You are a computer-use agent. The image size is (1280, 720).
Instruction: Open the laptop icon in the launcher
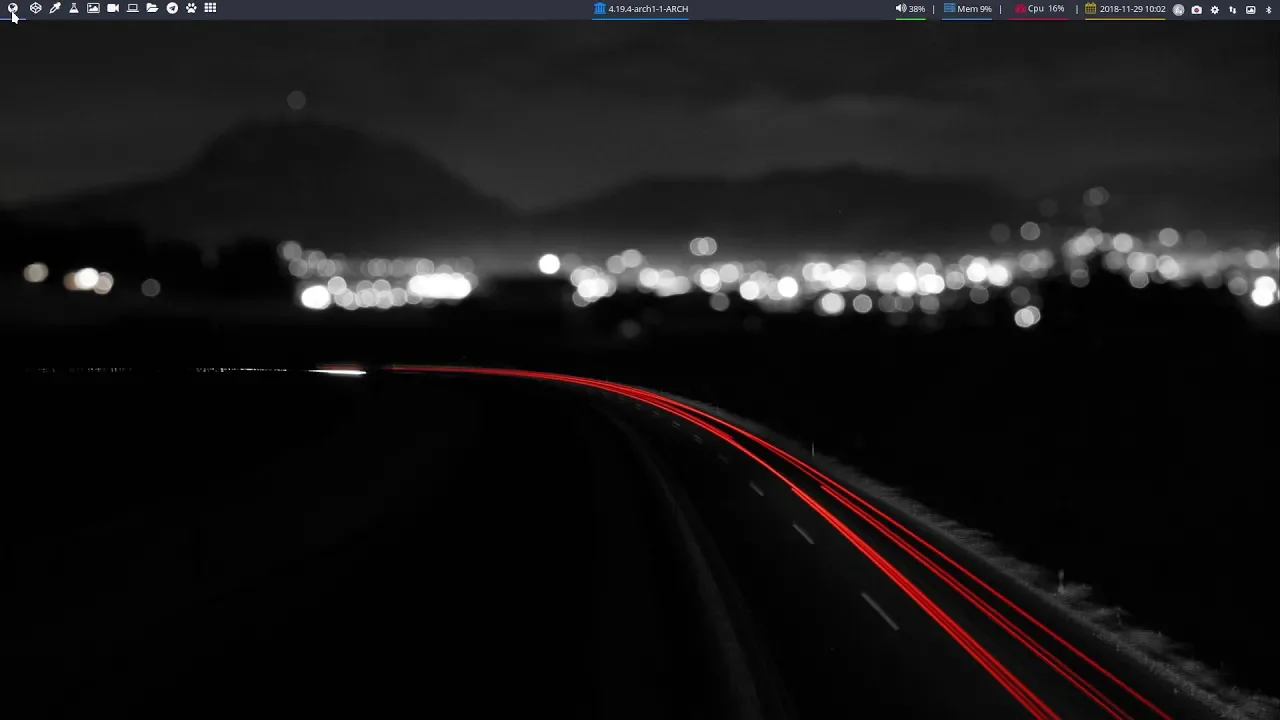132,8
